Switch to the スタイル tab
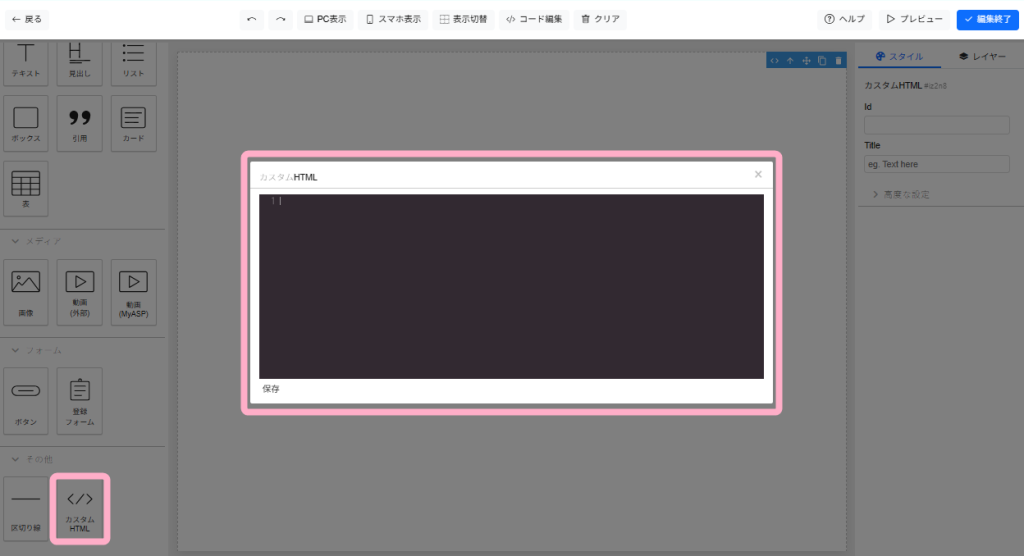The width and height of the screenshot is (1024, 556). pyautogui.click(x=899, y=57)
